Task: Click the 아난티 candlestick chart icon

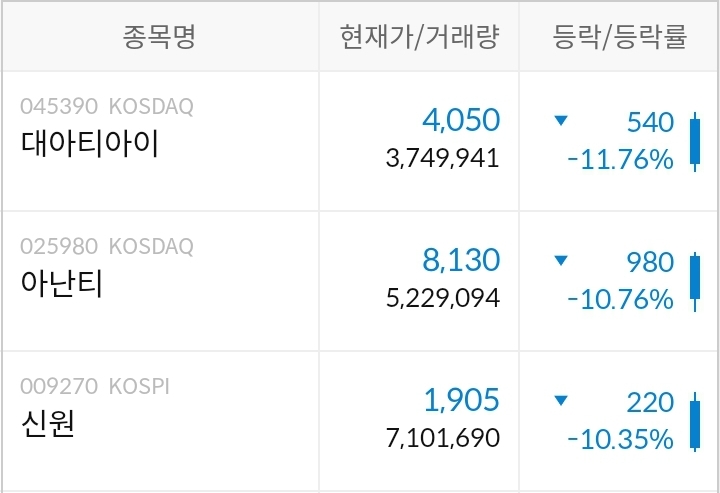Action: coord(695,280)
